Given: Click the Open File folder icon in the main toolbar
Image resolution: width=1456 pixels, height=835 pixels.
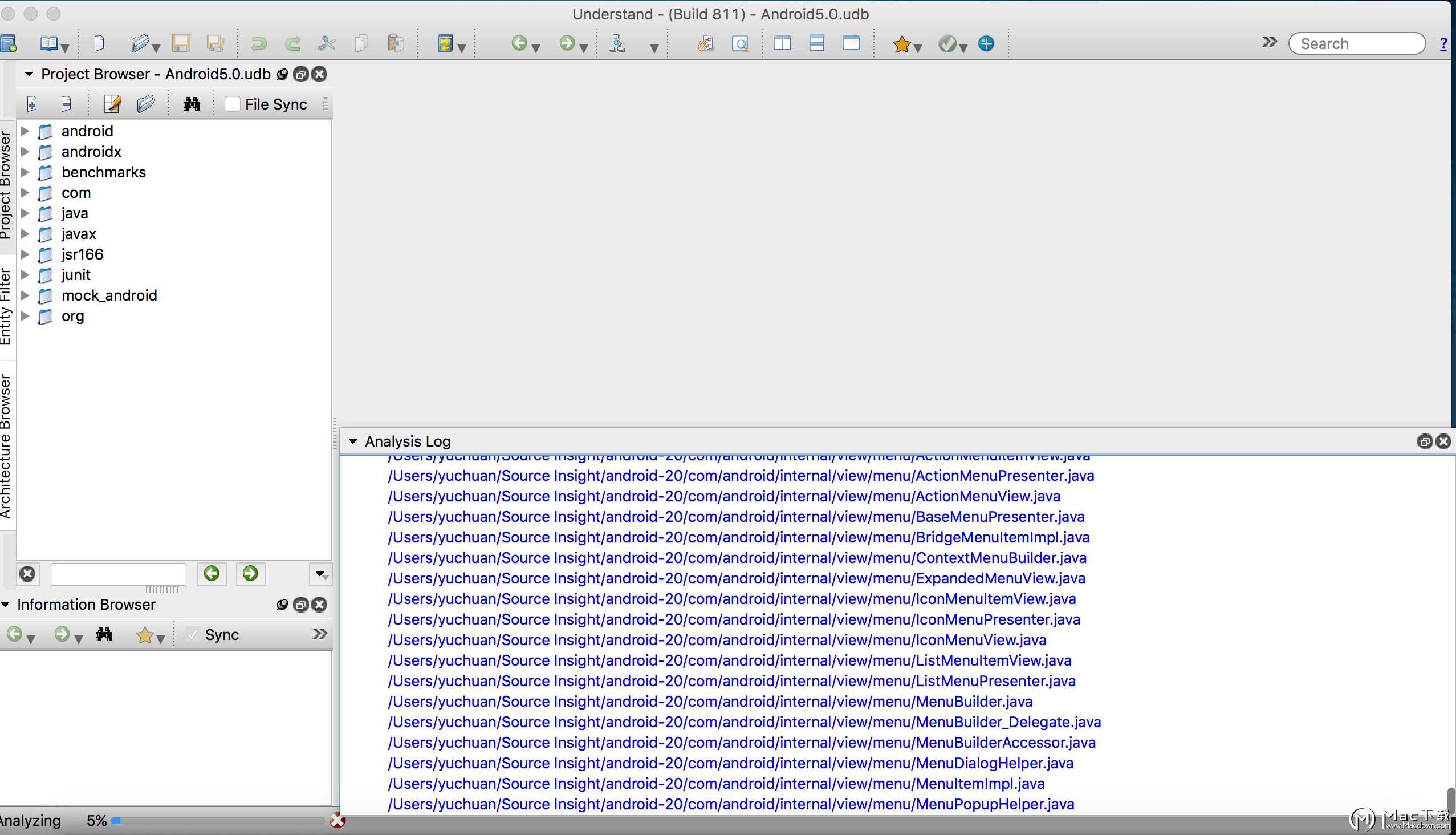Looking at the screenshot, I should pyautogui.click(x=139, y=43).
